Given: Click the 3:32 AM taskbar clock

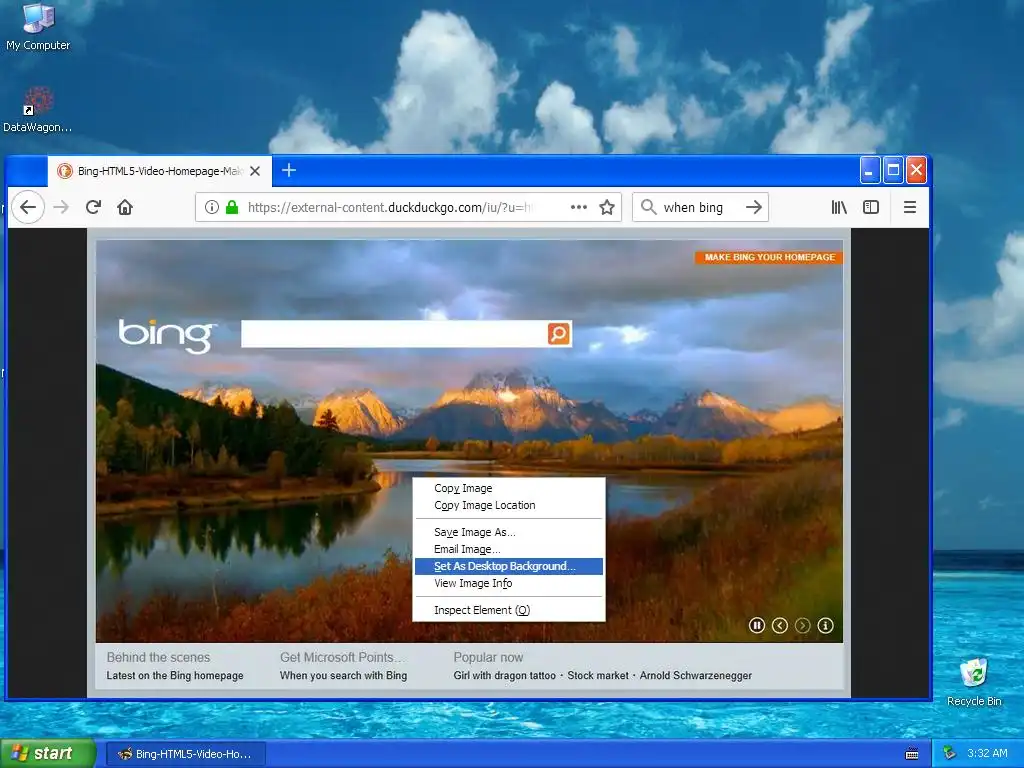Looking at the screenshot, I should pyautogui.click(x=987, y=754).
